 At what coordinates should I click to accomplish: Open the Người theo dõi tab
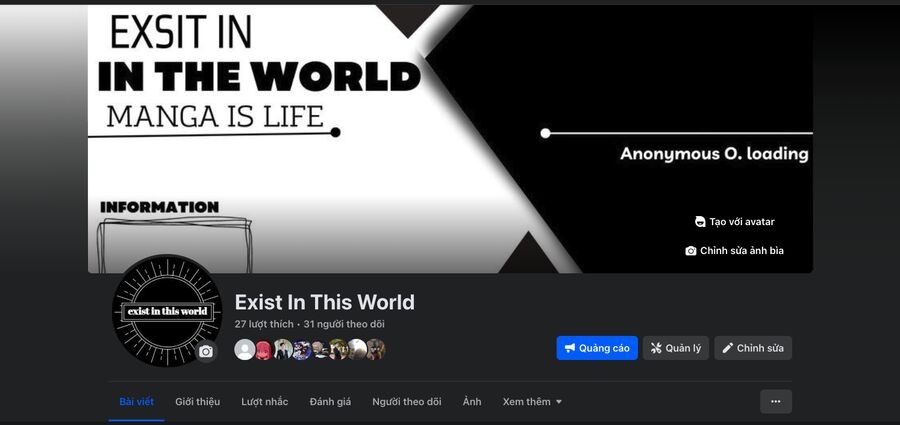pyautogui.click(x=406, y=401)
